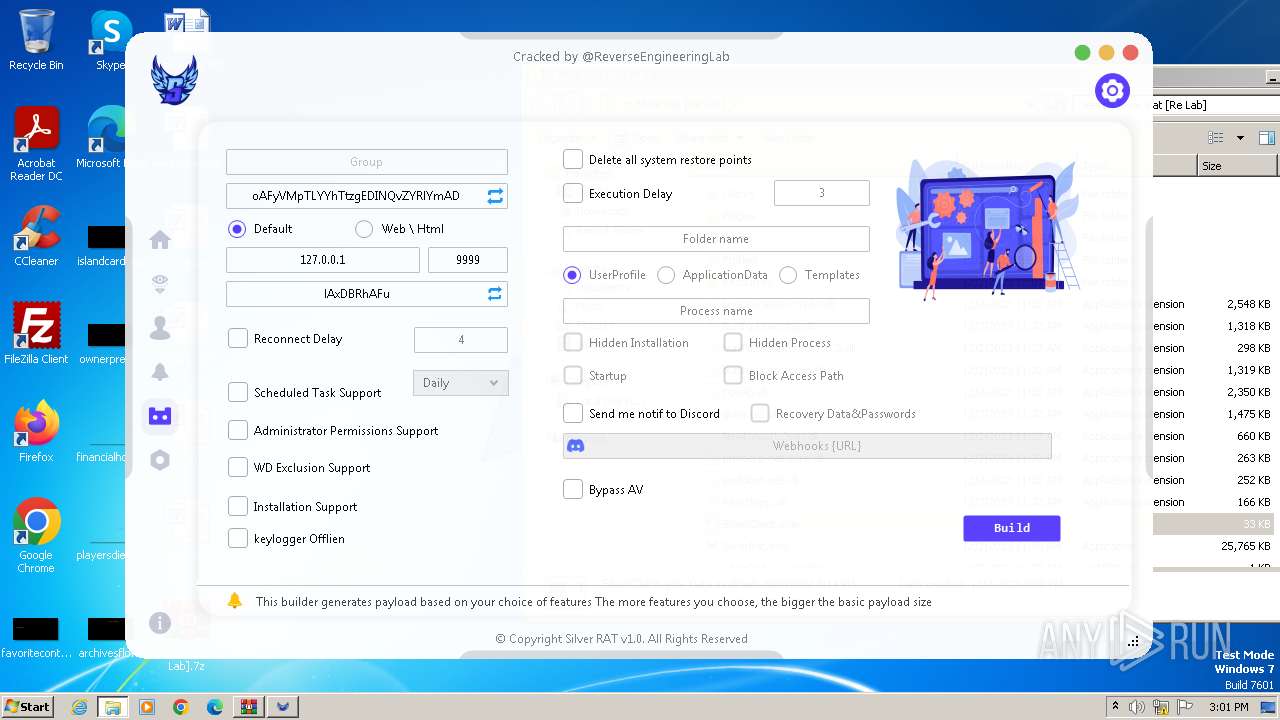Open Chrome from the taskbar

180,707
